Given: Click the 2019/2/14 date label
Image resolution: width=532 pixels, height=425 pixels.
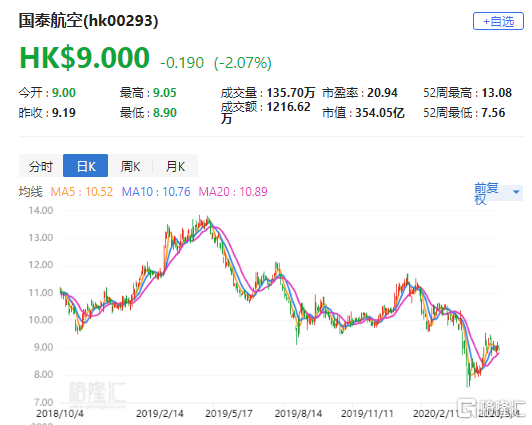Looking at the screenshot, I should pos(159,414).
